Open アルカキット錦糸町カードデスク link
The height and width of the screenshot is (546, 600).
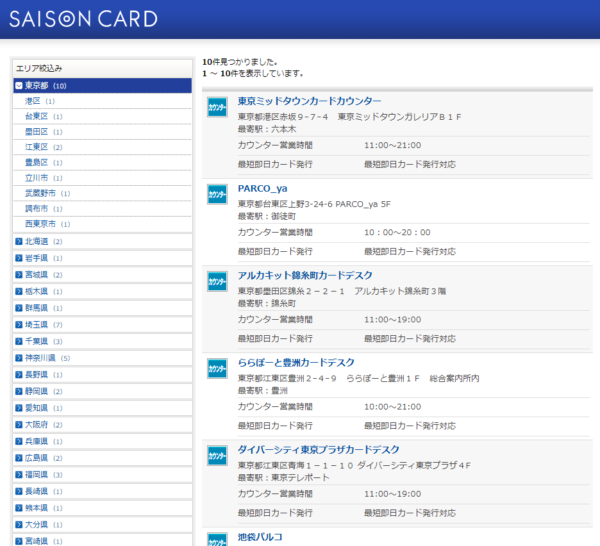tap(305, 275)
